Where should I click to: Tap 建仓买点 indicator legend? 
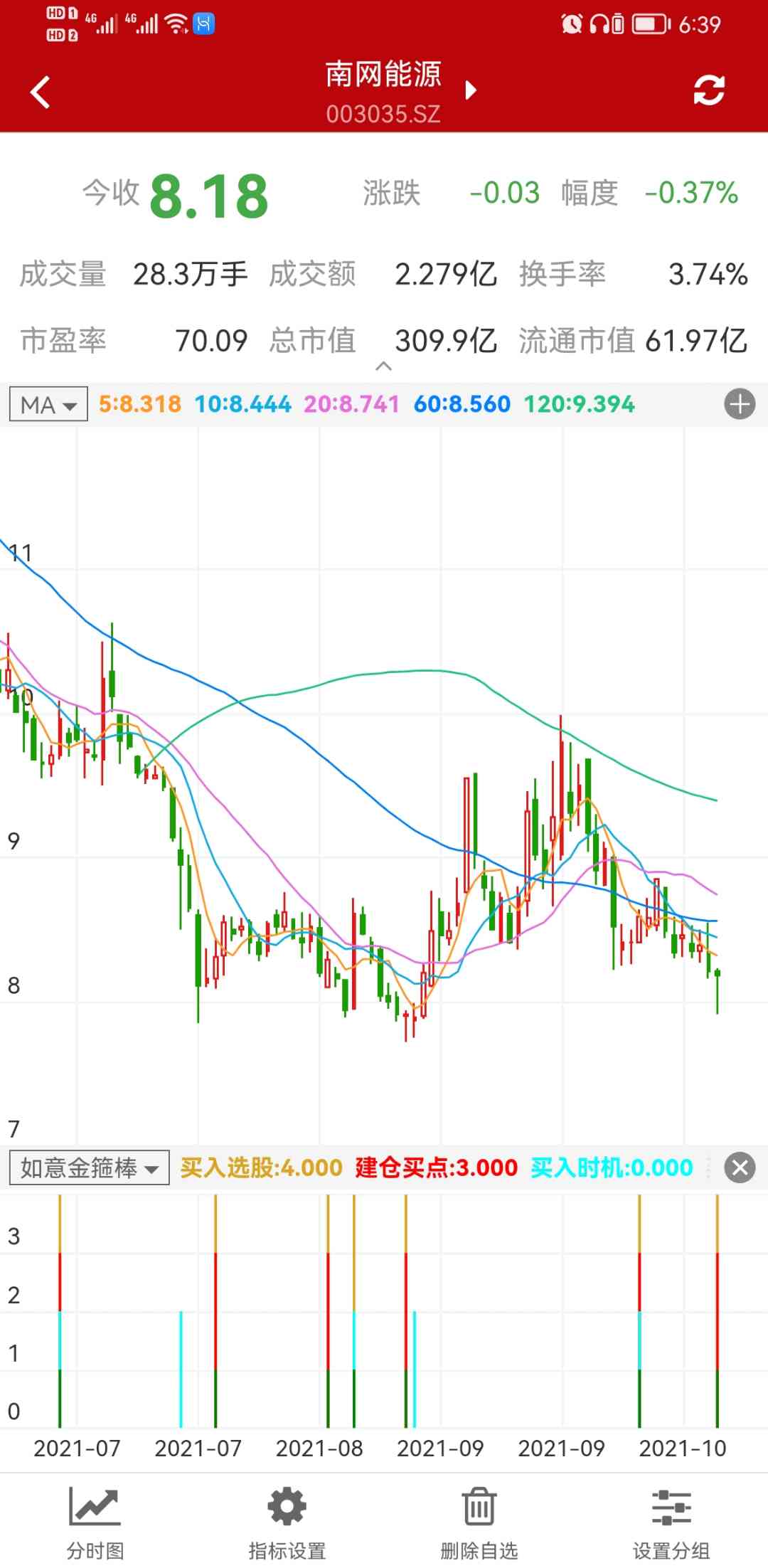(x=436, y=1167)
